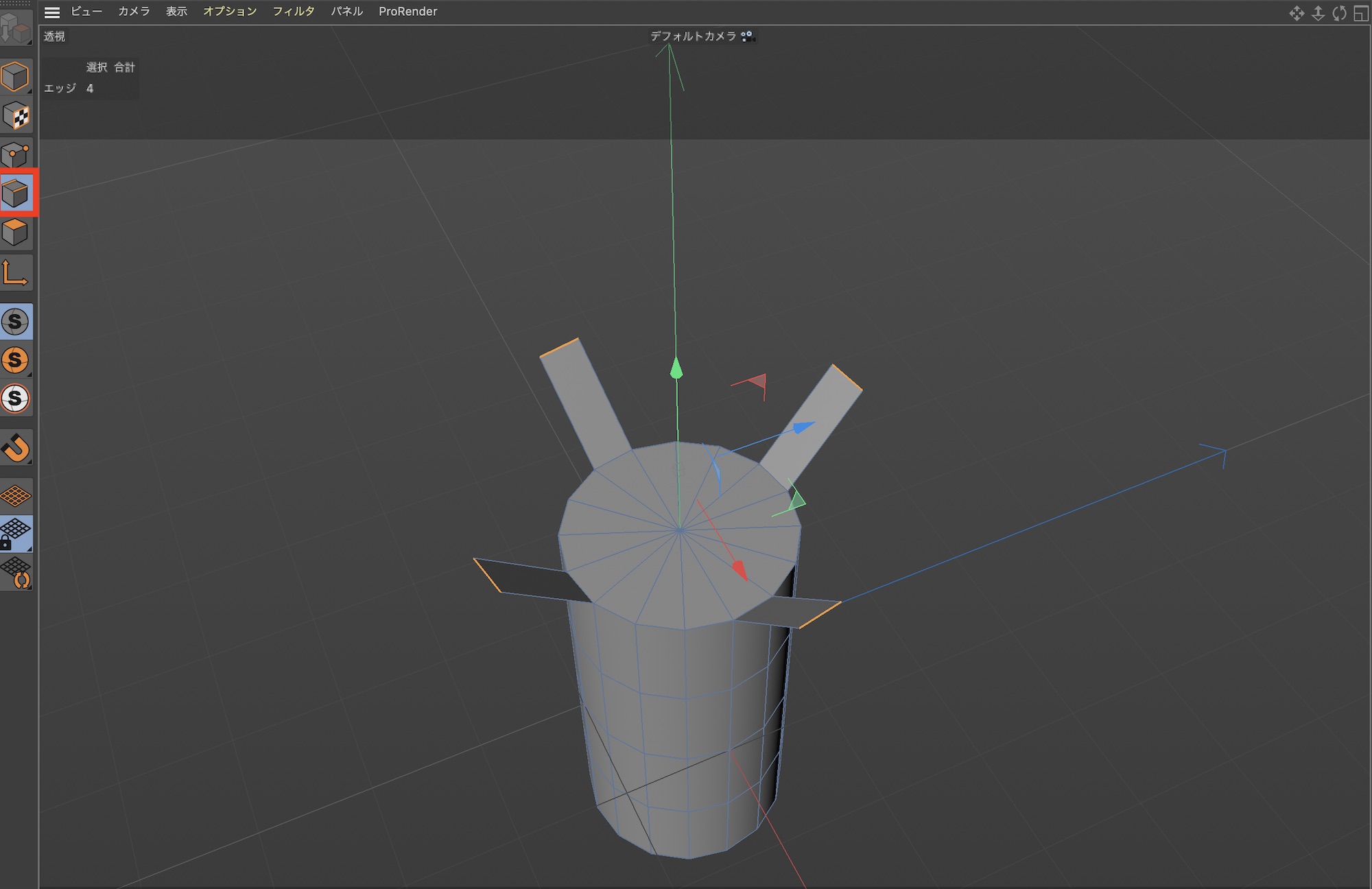Toggle Viewport Solo Off gray S icon

15,322
